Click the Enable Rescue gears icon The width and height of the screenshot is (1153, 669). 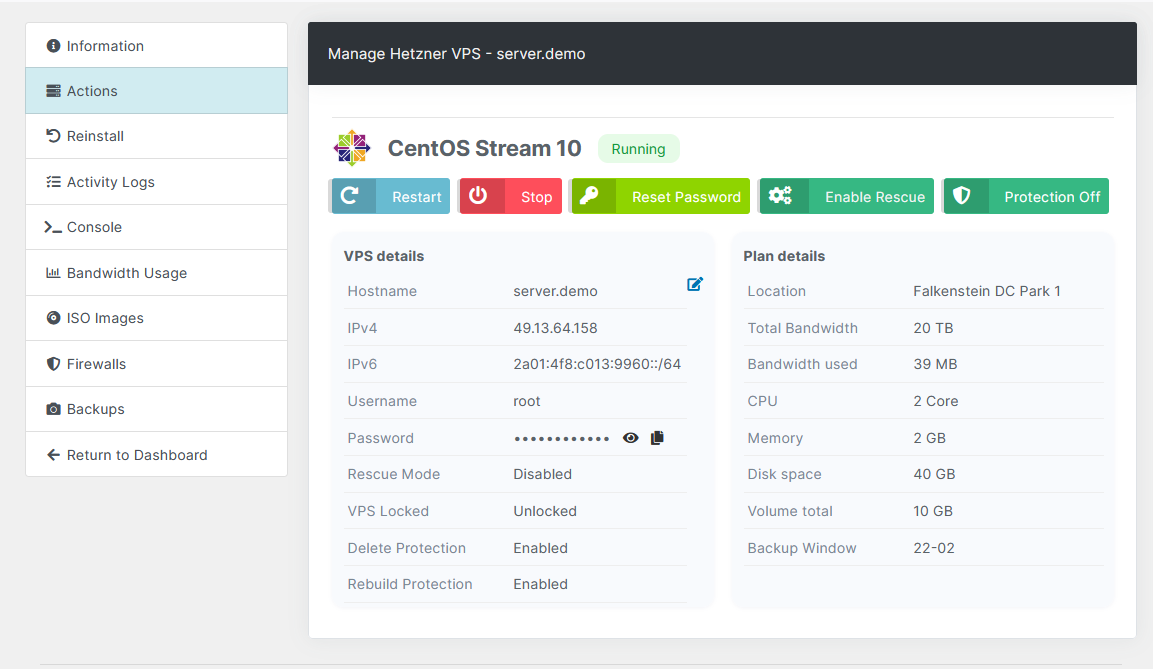[x=780, y=196]
